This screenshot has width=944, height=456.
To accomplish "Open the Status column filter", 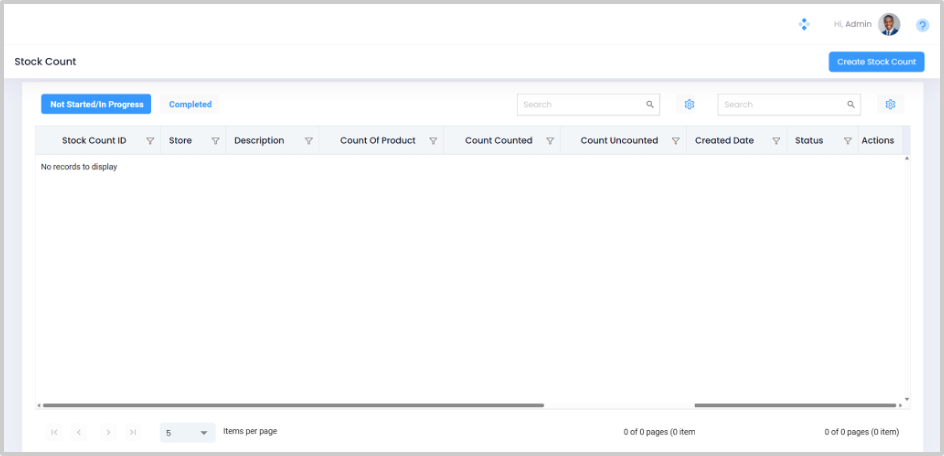I will (848, 141).
